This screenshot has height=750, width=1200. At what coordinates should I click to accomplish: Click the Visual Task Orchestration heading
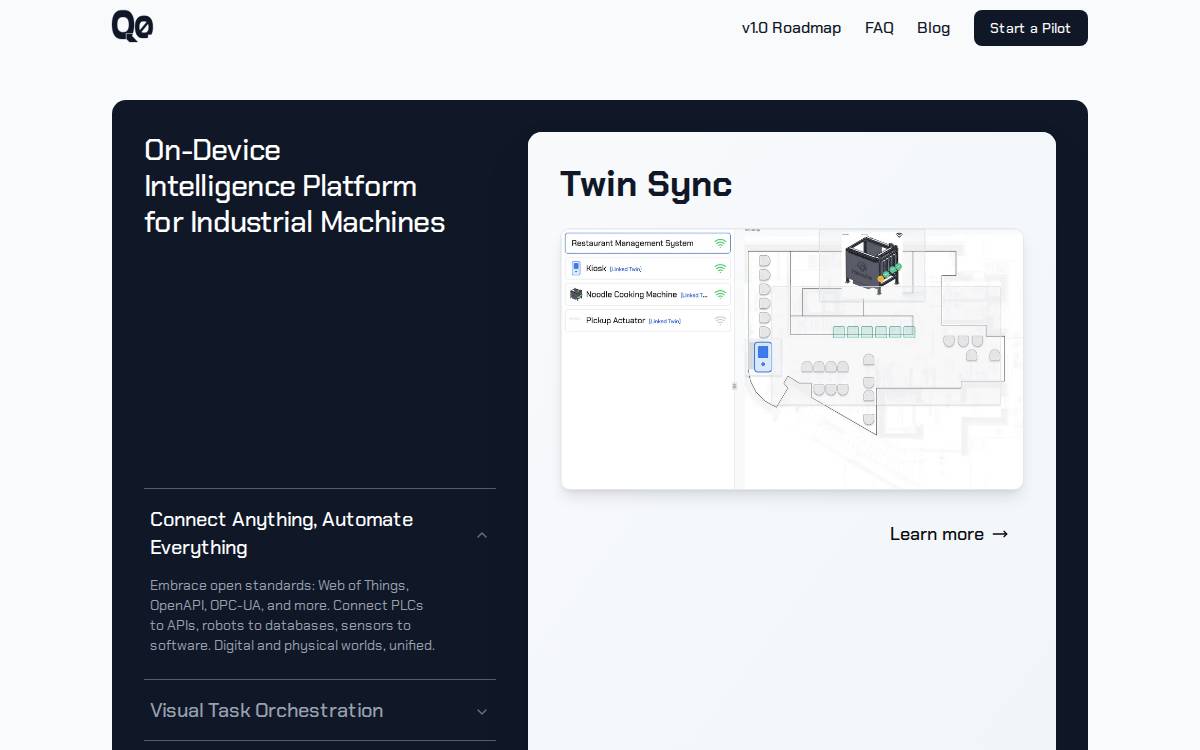coord(266,711)
